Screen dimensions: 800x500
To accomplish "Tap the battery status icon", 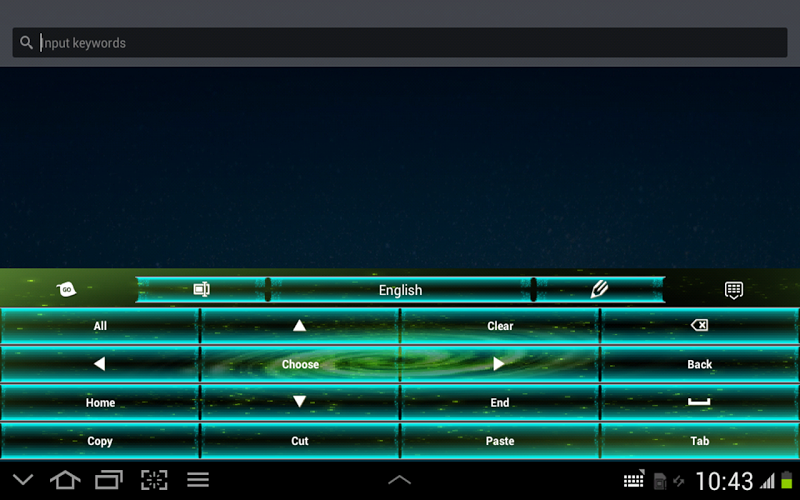I will 787,481.
